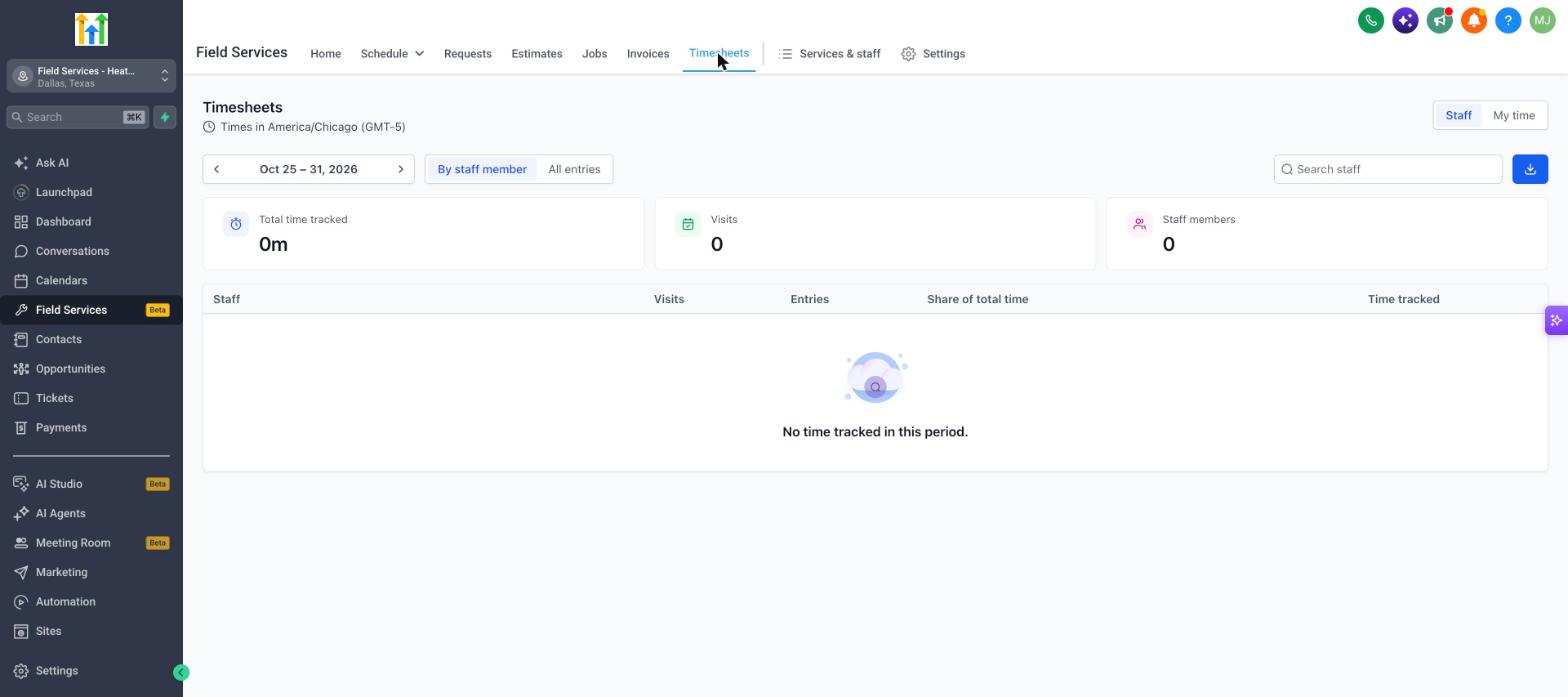Open Services & staff
The width and height of the screenshot is (1568, 697).
[829, 54]
